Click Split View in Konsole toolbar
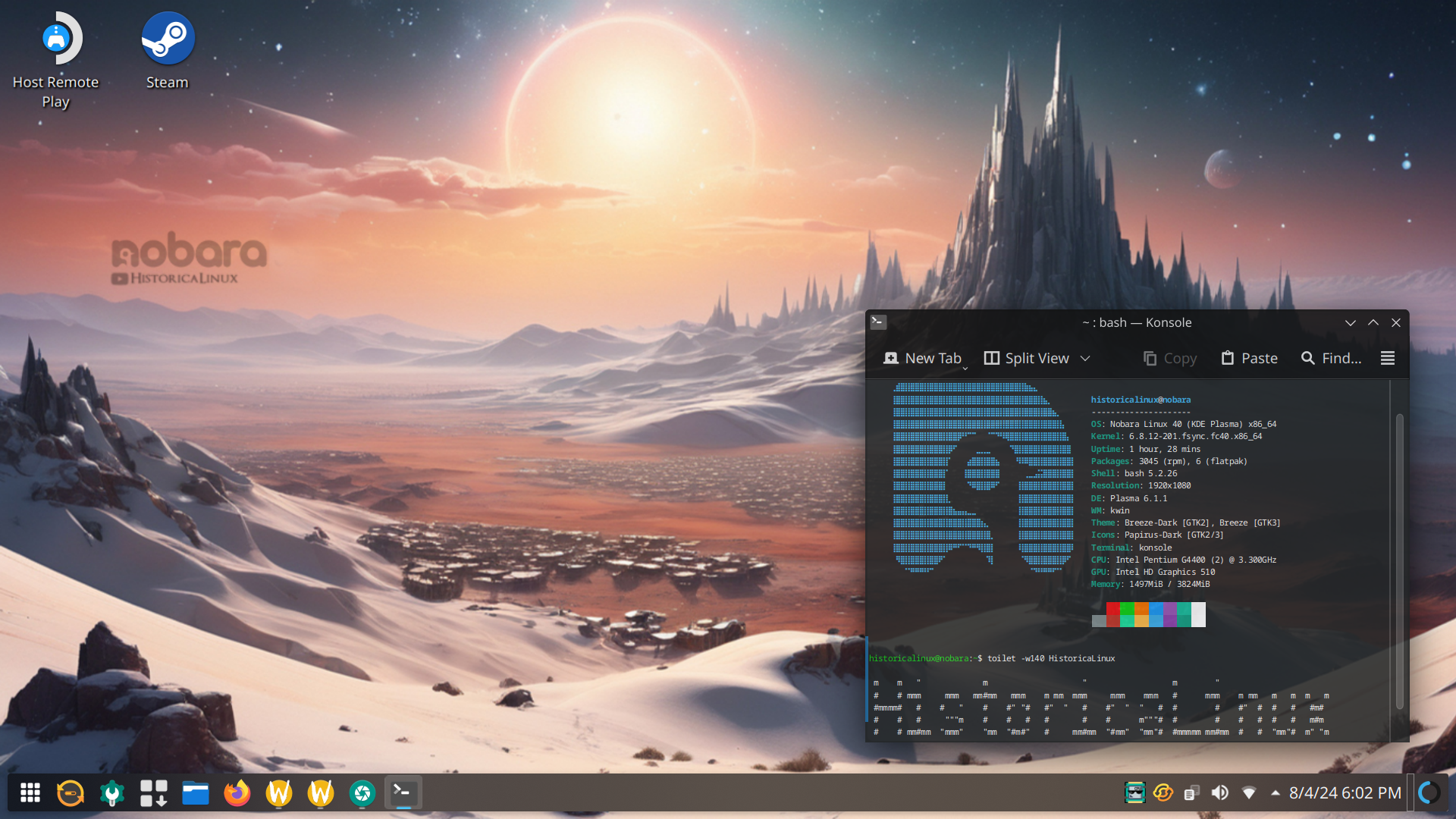 (x=1027, y=358)
